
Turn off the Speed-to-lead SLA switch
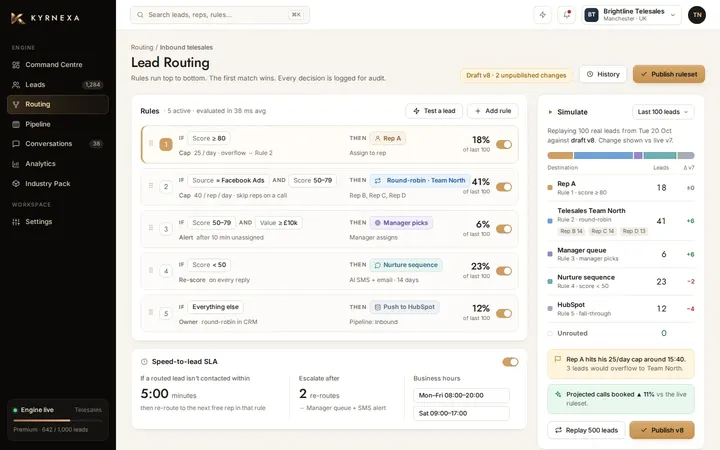[510, 362]
